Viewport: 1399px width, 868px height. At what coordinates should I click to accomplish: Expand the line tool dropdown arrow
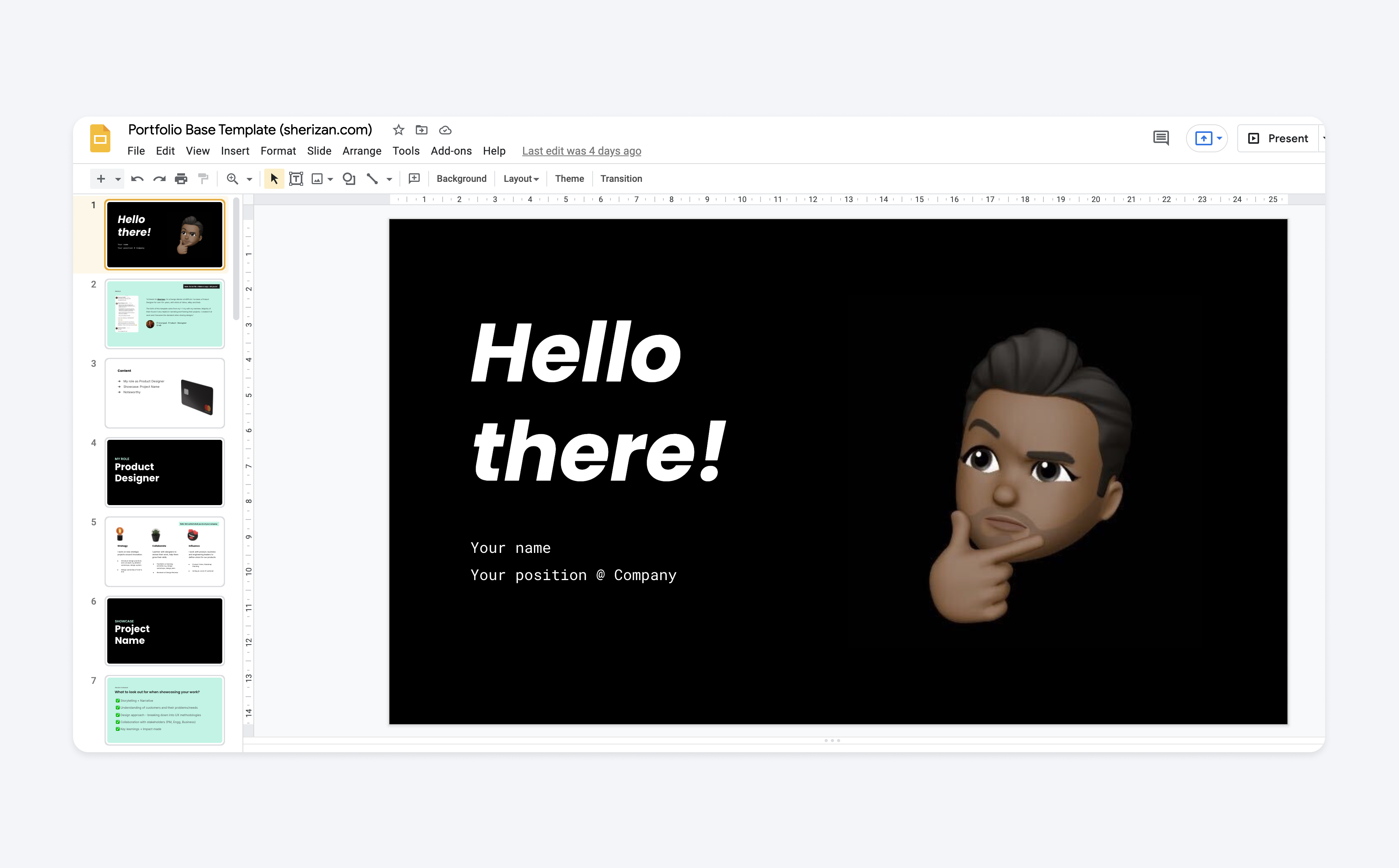(389, 179)
